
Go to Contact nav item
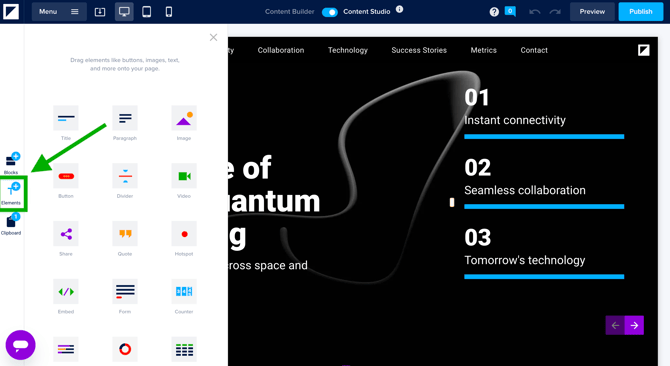534,50
